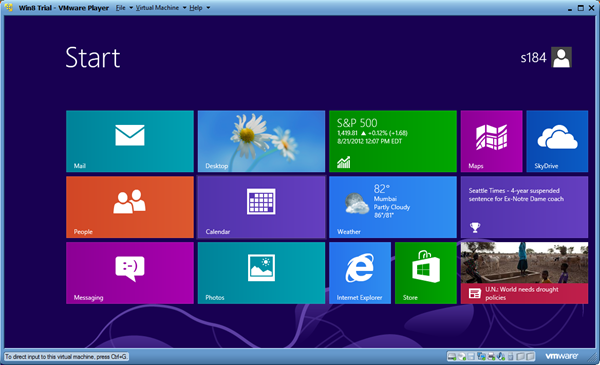Click the s184 user avatar picture
Screen dimensions: 600x365
tap(561, 57)
